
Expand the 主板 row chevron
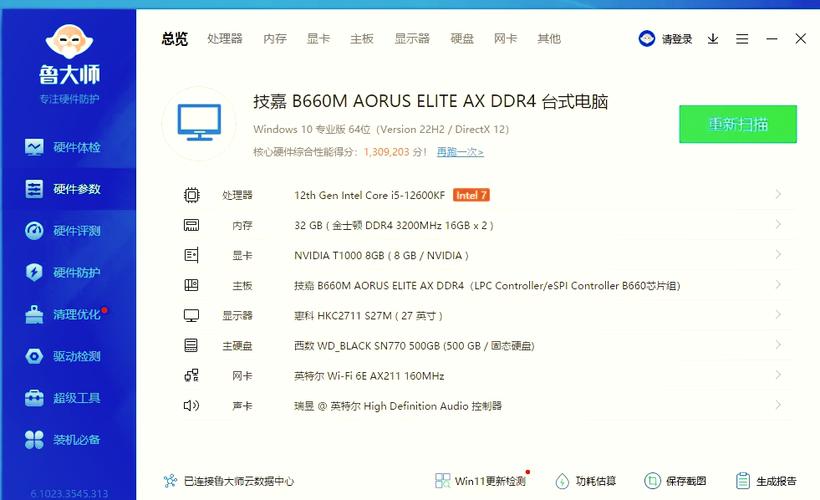click(x=778, y=285)
